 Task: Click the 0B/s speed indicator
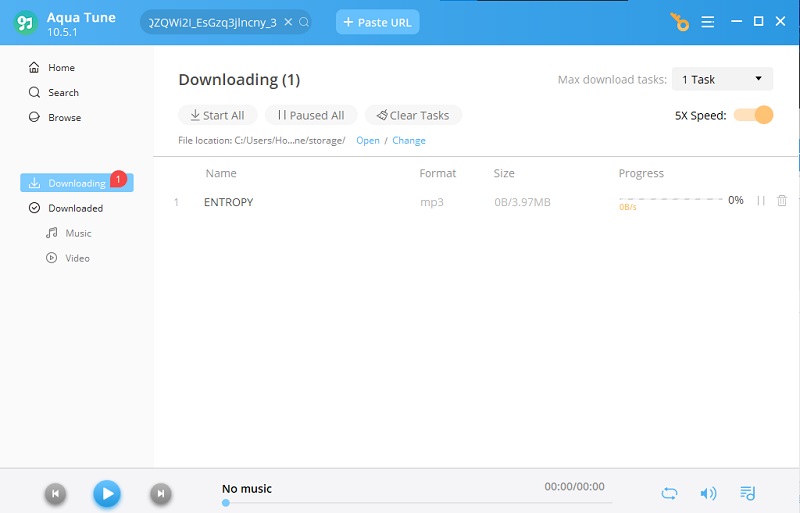628,207
